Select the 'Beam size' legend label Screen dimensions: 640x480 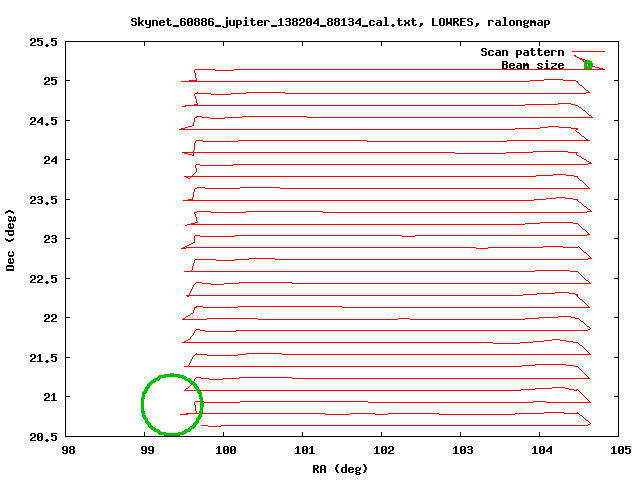(x=533, y=65)
